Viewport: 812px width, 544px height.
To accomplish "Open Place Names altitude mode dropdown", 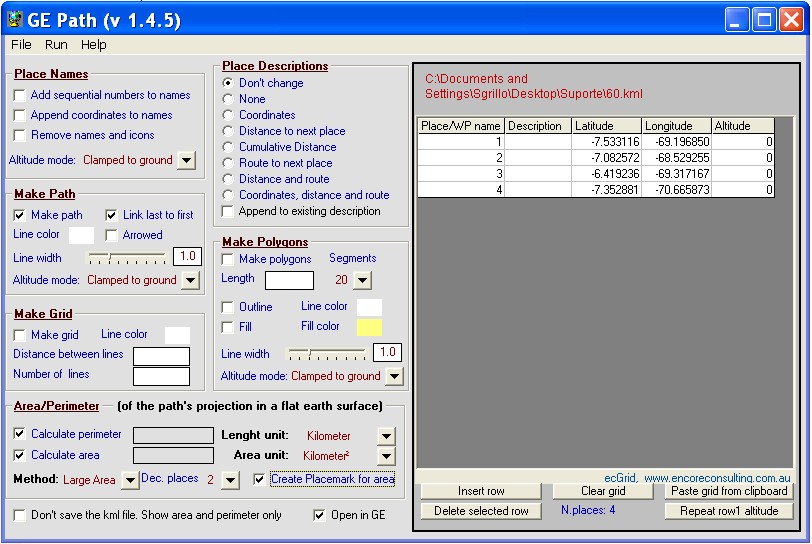I will [x=186, y=160].
